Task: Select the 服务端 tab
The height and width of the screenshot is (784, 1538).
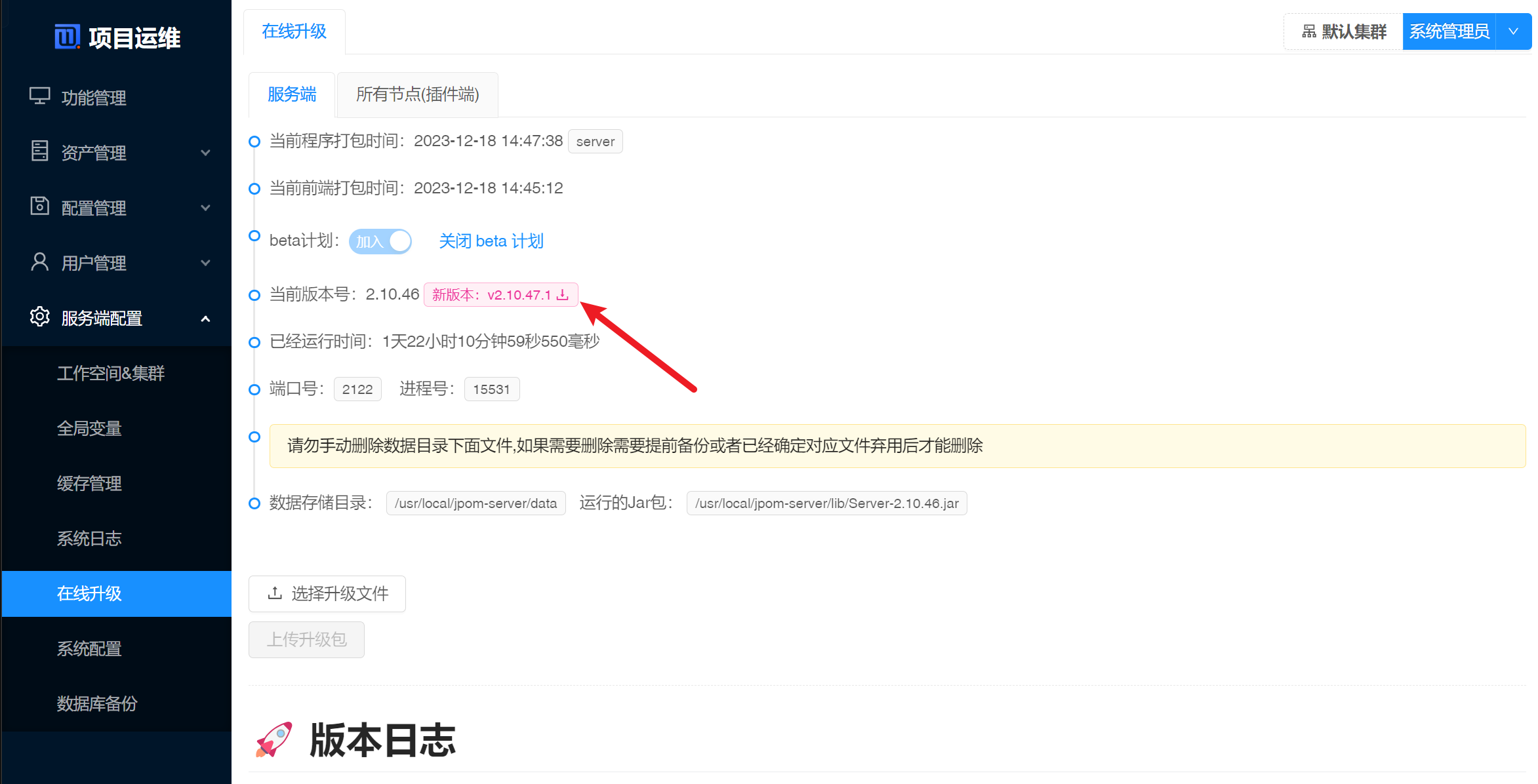Action: [x=292, y=94]
